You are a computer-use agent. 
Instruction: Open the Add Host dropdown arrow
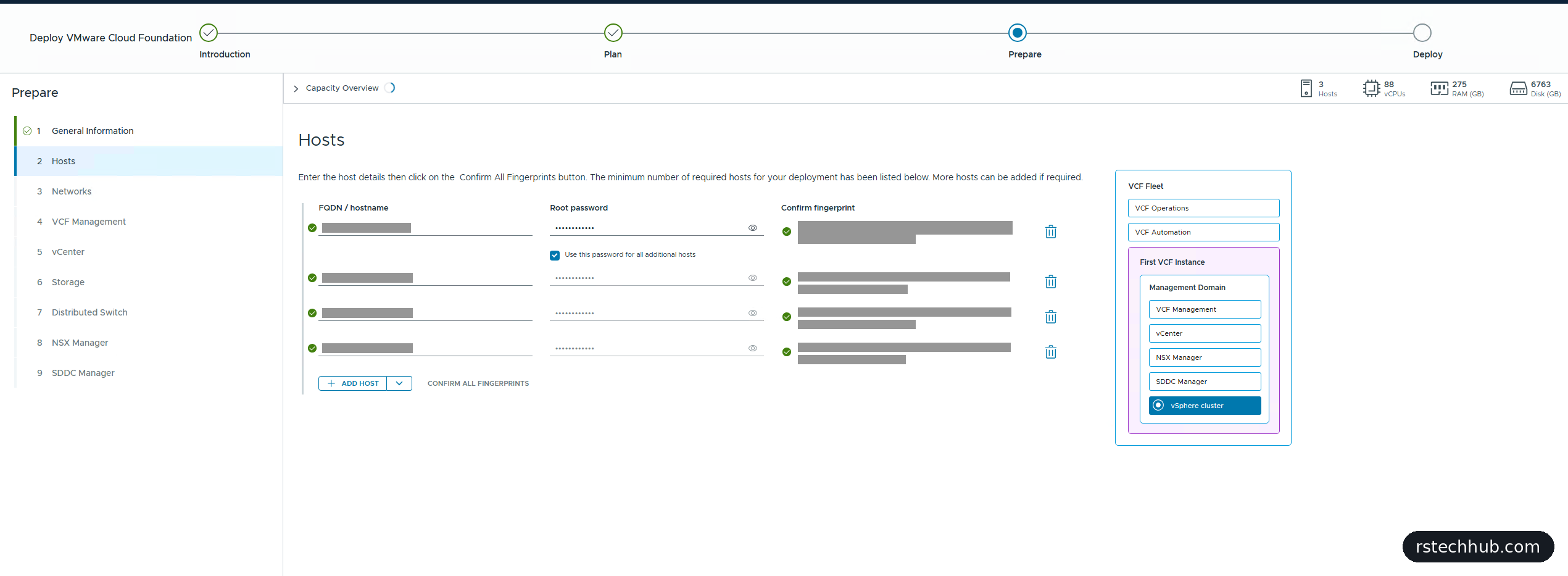pyautogui.click(x=399, y=383)
